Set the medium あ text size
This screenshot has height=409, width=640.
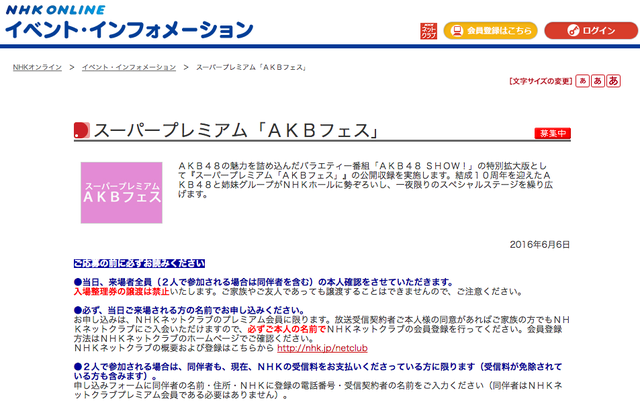pyautogui.click(x=598, y=81)
